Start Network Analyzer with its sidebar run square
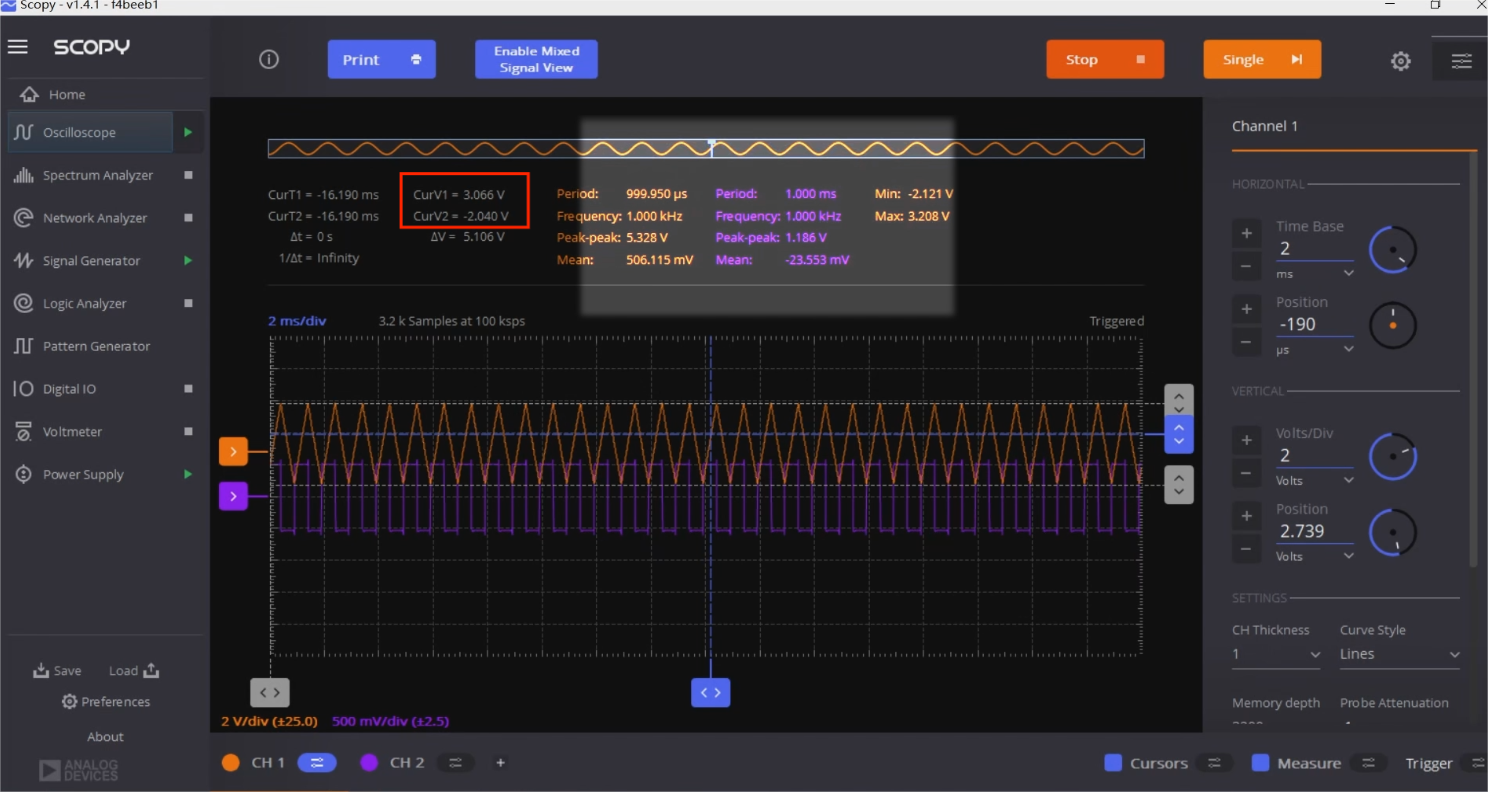The height and width of the screenshot is (792, 1488). [x=188, y=218]
